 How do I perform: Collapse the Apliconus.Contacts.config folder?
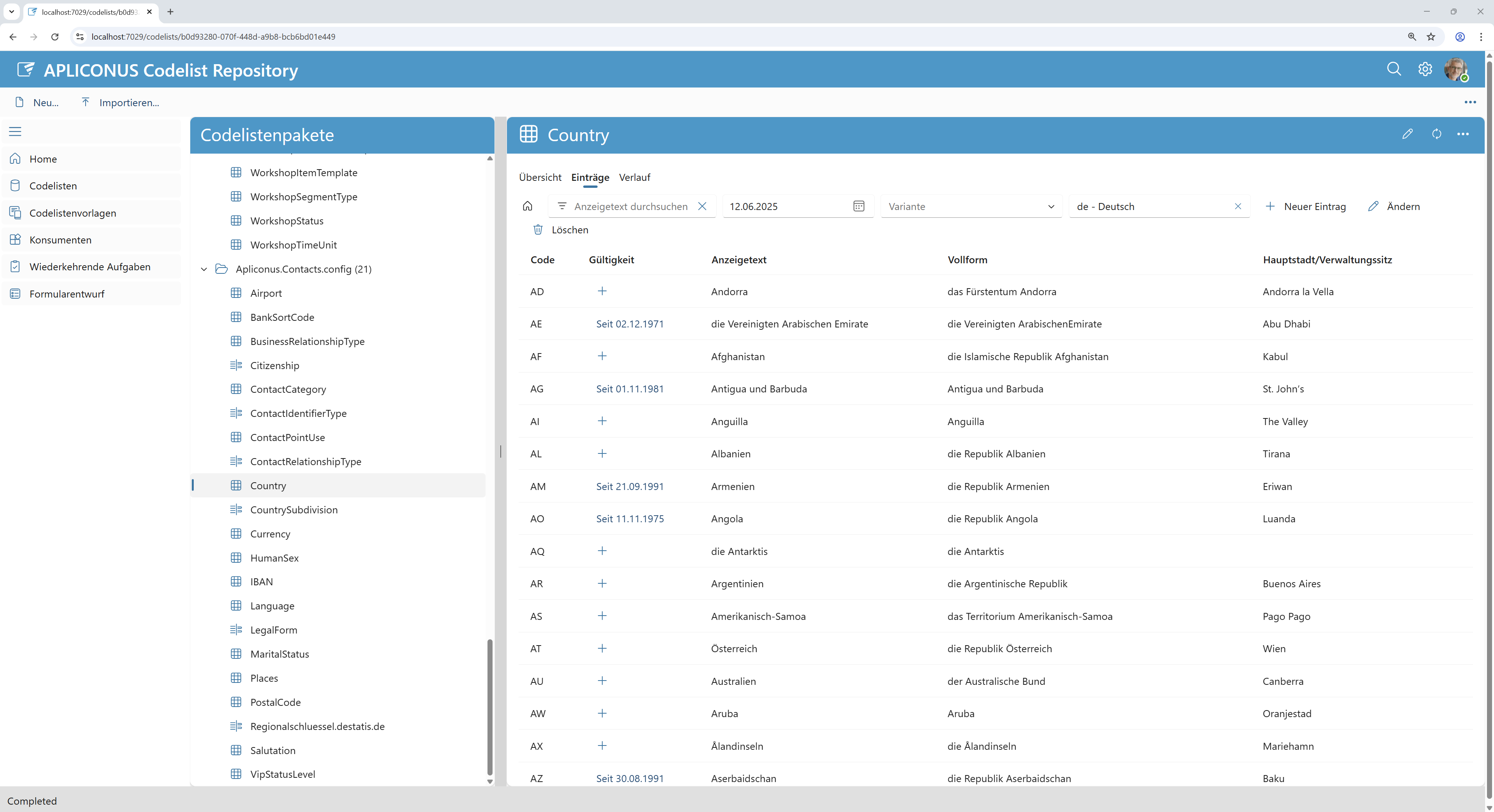[203, 269]
